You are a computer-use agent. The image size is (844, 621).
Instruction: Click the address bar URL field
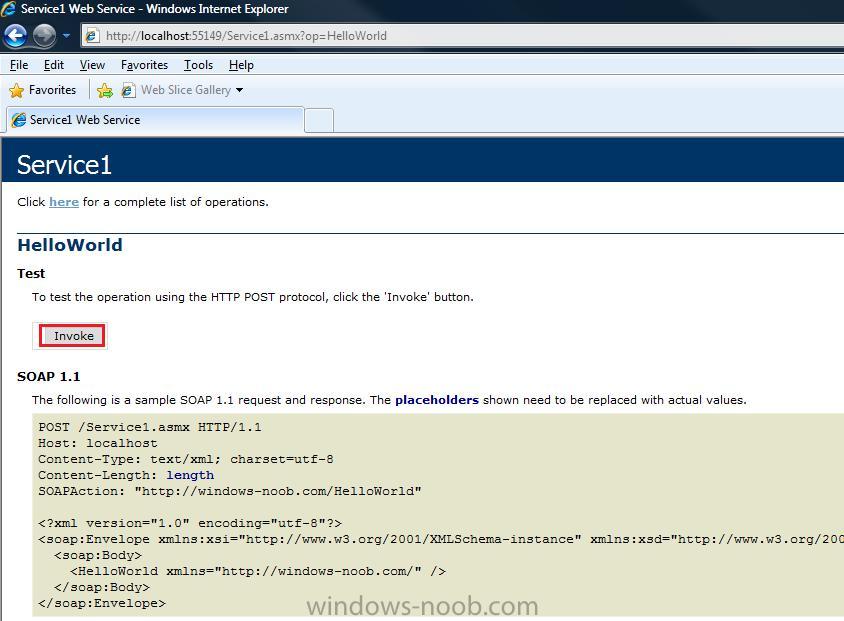463,36
